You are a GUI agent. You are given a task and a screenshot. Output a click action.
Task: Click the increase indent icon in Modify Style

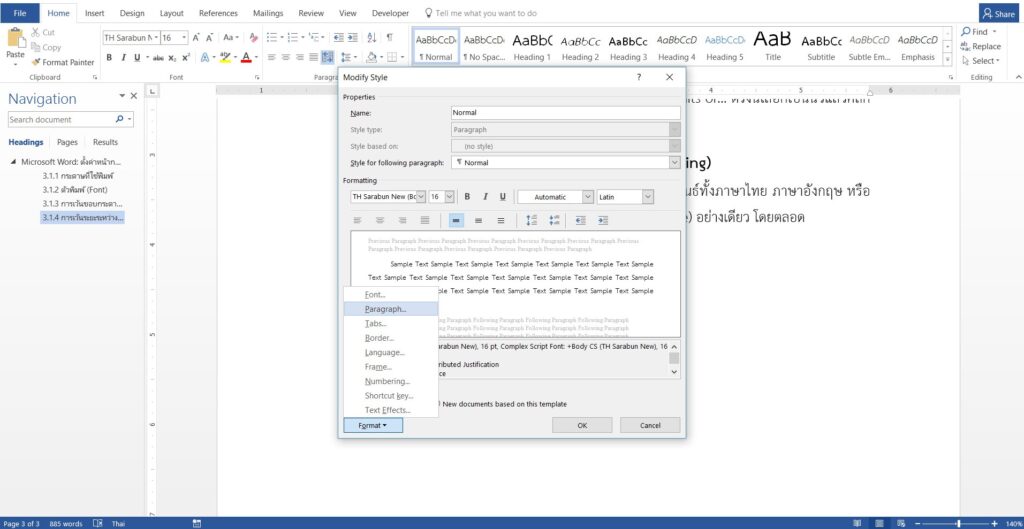(x=603, y=220)
